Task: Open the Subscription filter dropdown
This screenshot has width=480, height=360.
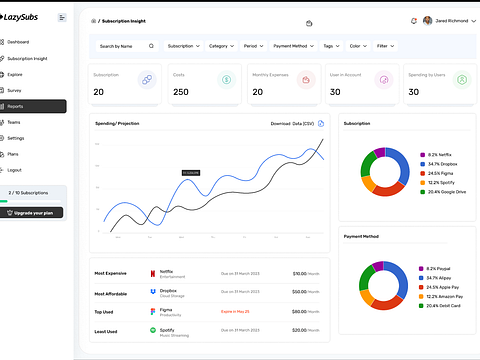Action: 184,46
